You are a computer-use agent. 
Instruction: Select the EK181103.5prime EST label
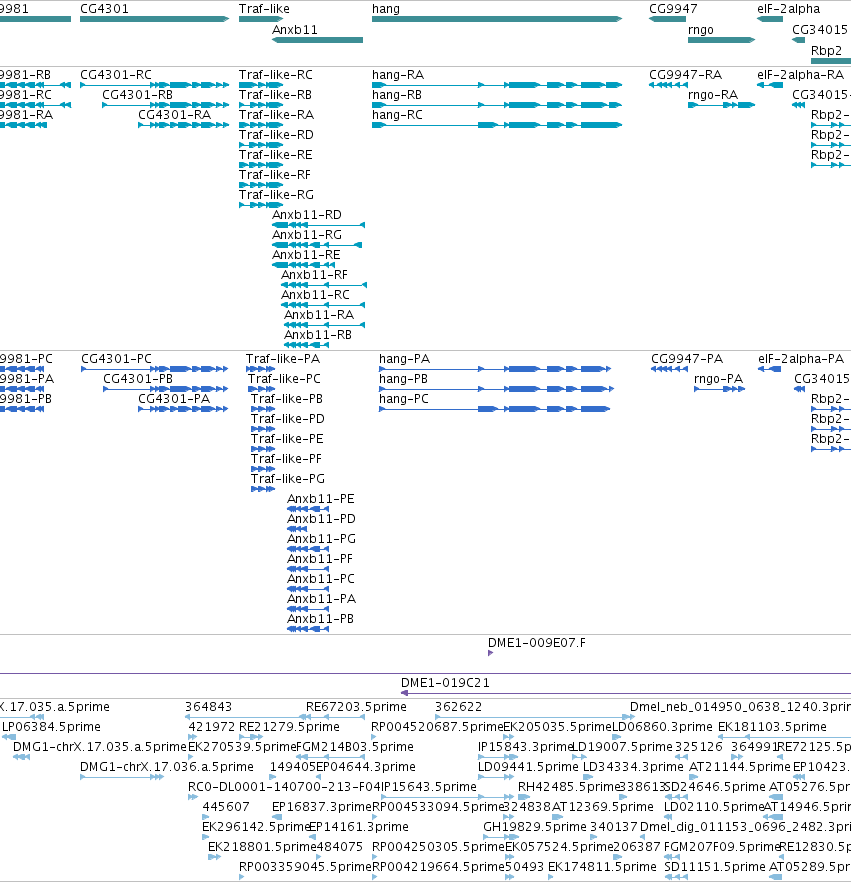(772, 727)
